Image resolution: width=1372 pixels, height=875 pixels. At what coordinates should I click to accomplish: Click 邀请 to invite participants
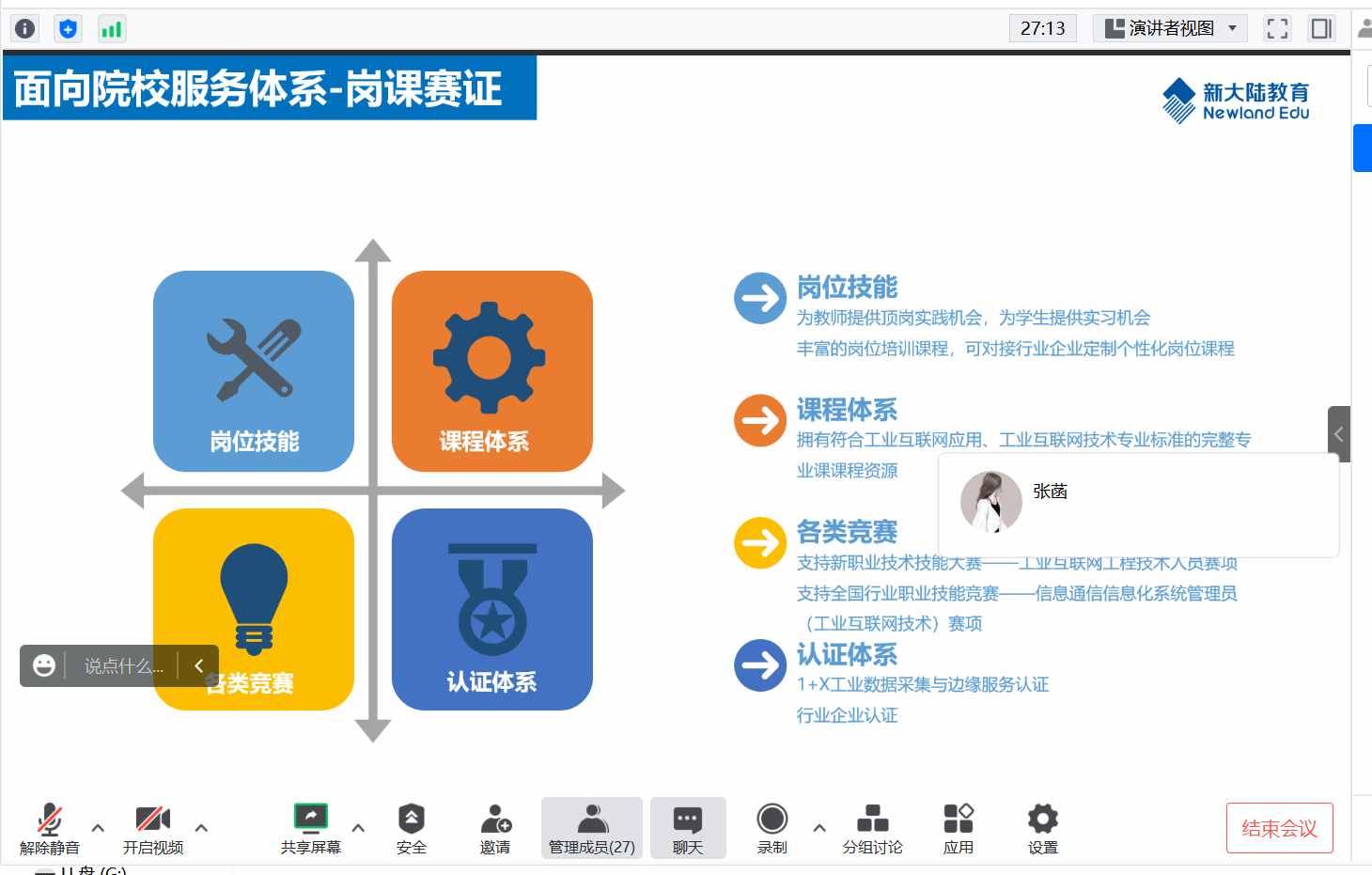495,828
